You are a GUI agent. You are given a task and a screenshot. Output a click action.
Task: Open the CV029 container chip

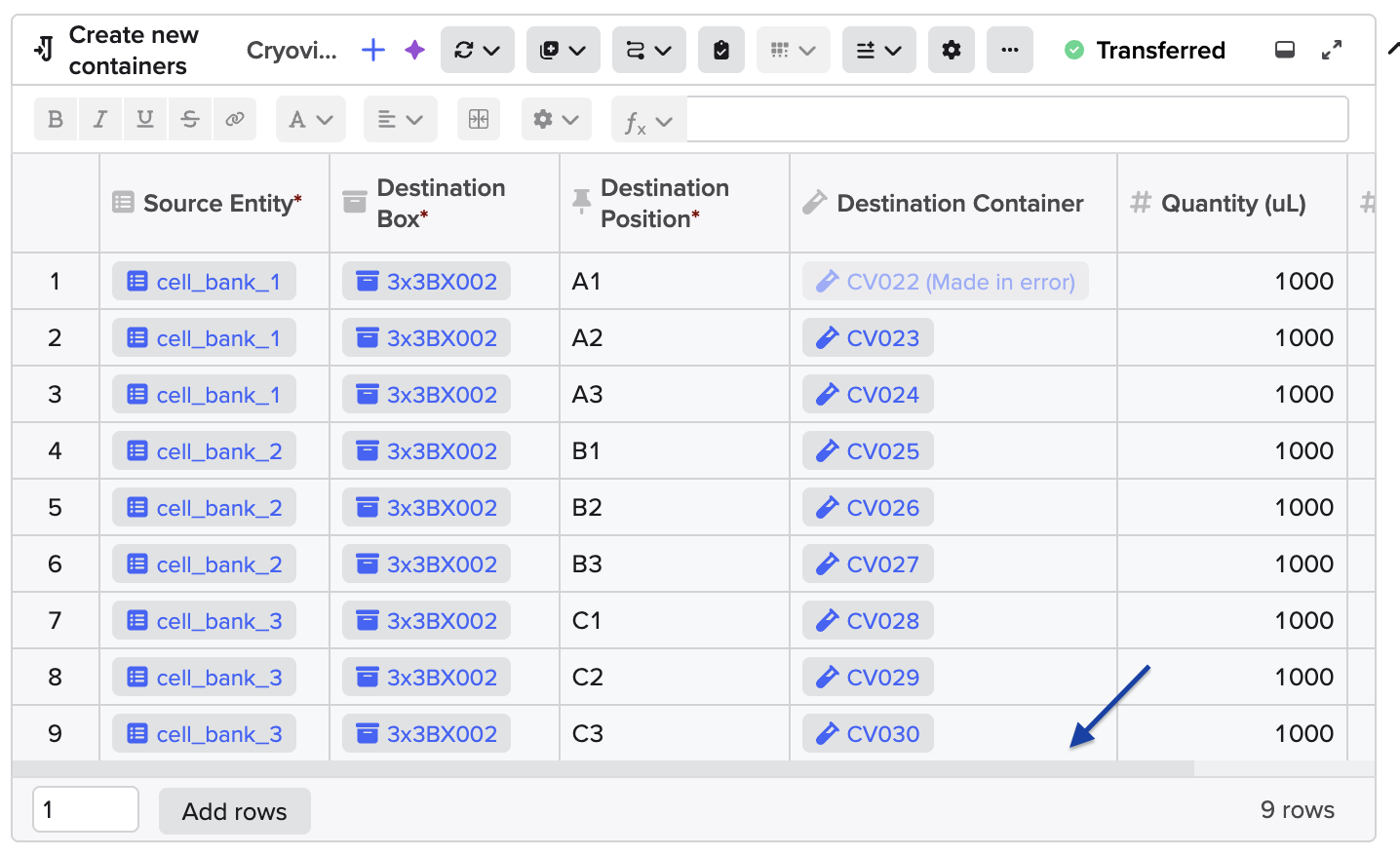868,678
